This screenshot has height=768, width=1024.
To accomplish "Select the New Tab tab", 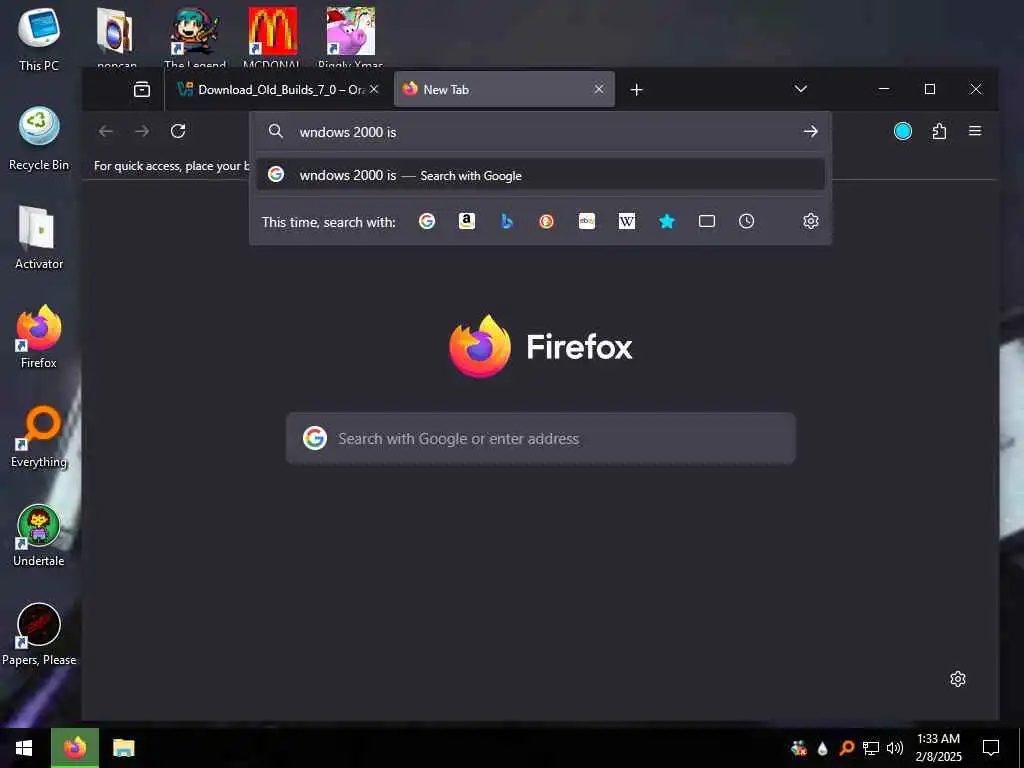I will (x=504, y=89).
